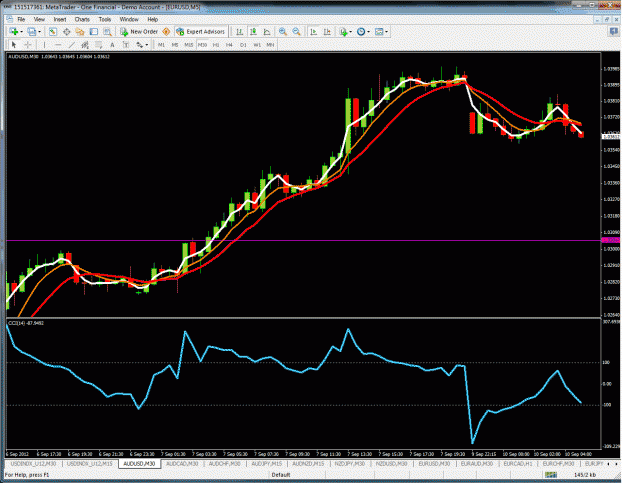The width and height of the screenshot is (625, 483).
Task: Select the Text Label tool
Action: pyautogui.click(x=126, y=45)
